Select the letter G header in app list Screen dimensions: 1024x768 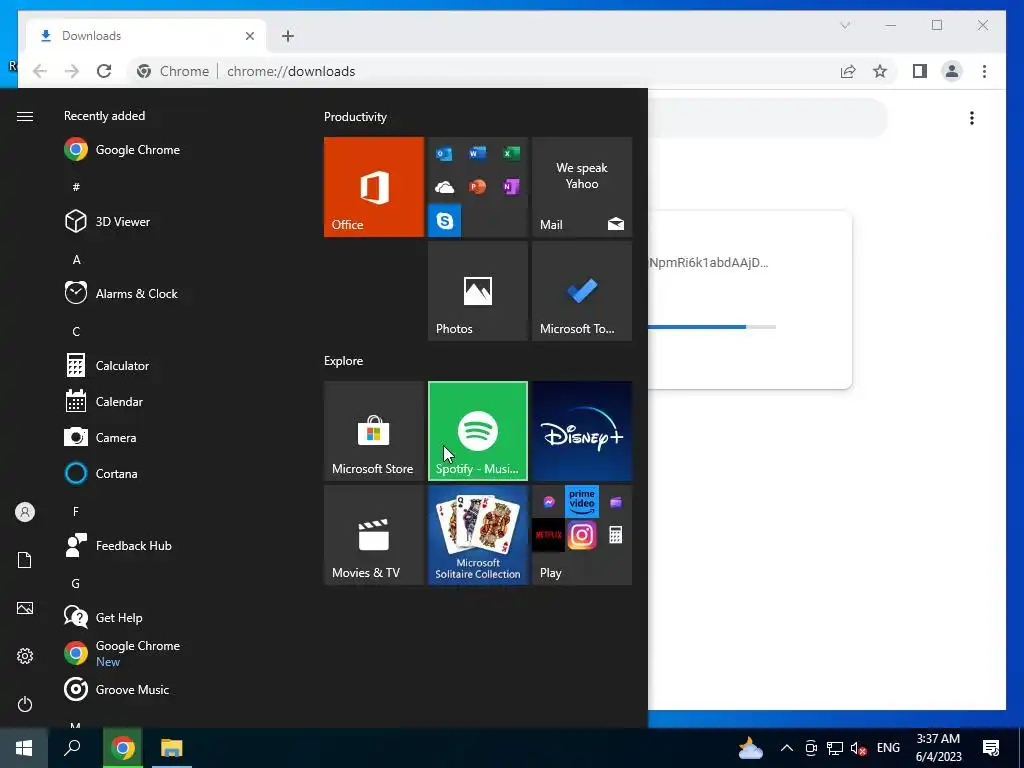[x=76, y=583]
